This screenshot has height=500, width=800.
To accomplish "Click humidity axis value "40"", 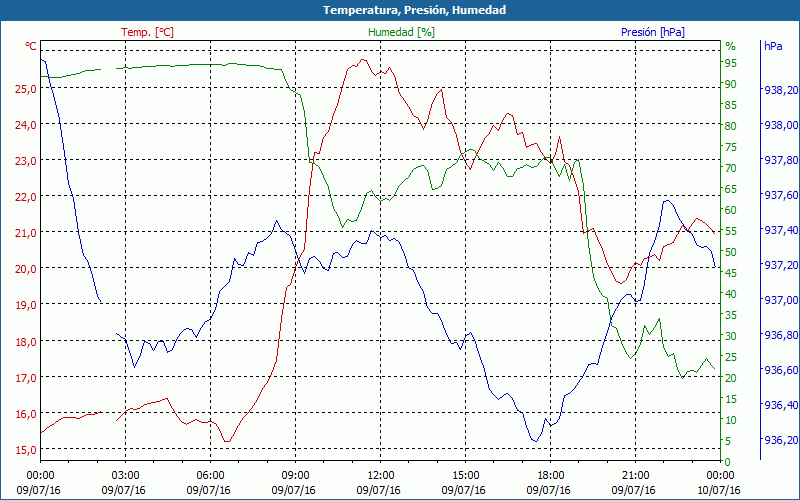I will click(x=731, y=294).
